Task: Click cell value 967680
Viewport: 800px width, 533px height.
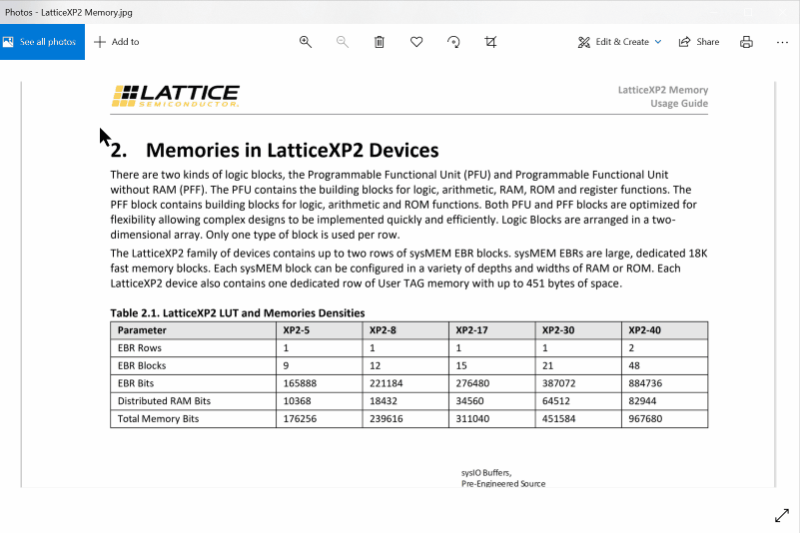Action: 645,419
